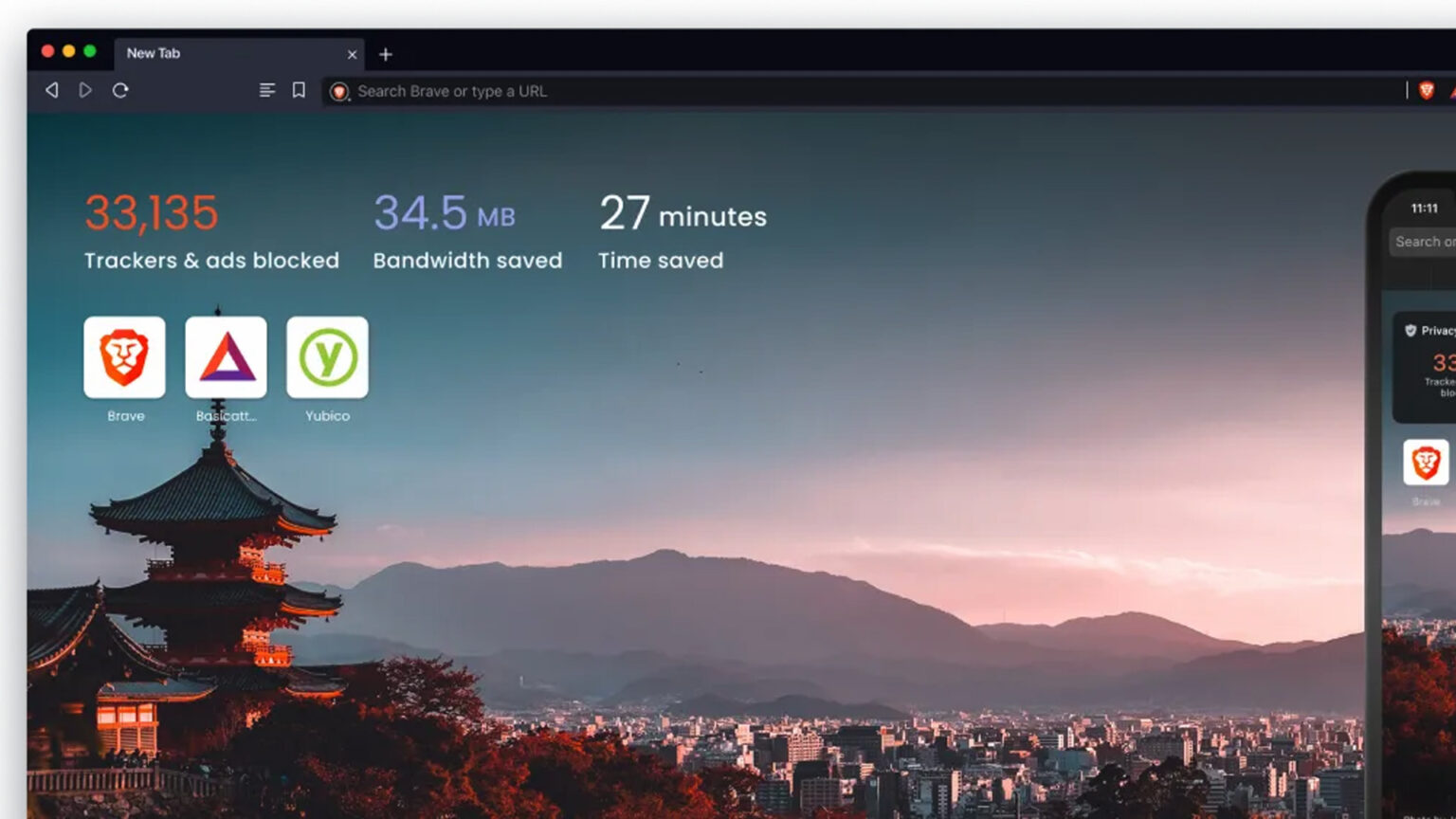This screenshot has width=1456, height=819.
Task: Click the forward navigation arrow
Action: click(x=85, y=90)
